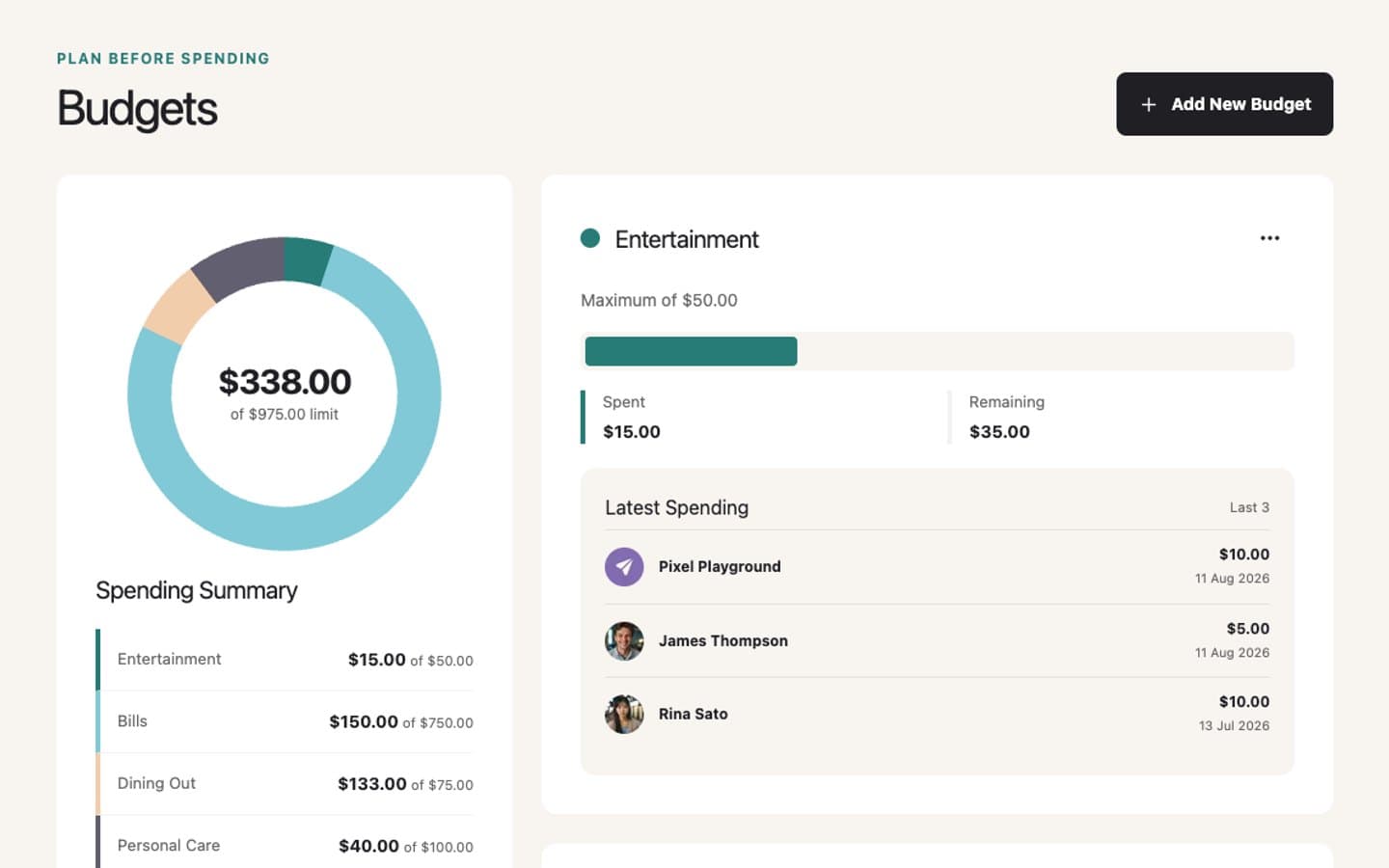Click the teal Entertainment donut segment

click(307, 260)
